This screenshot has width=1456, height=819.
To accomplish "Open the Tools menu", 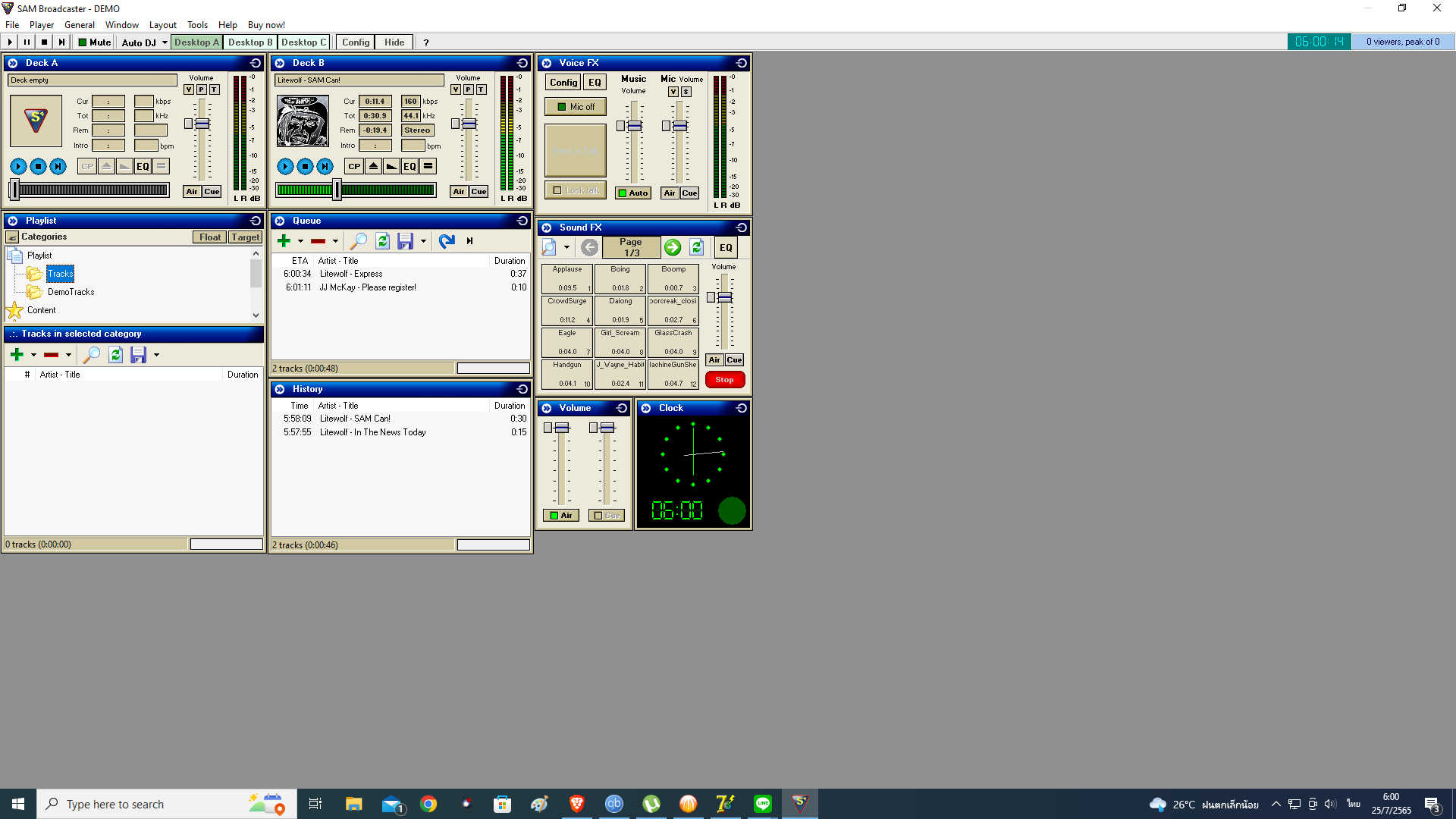I will [x=197, y=25].
